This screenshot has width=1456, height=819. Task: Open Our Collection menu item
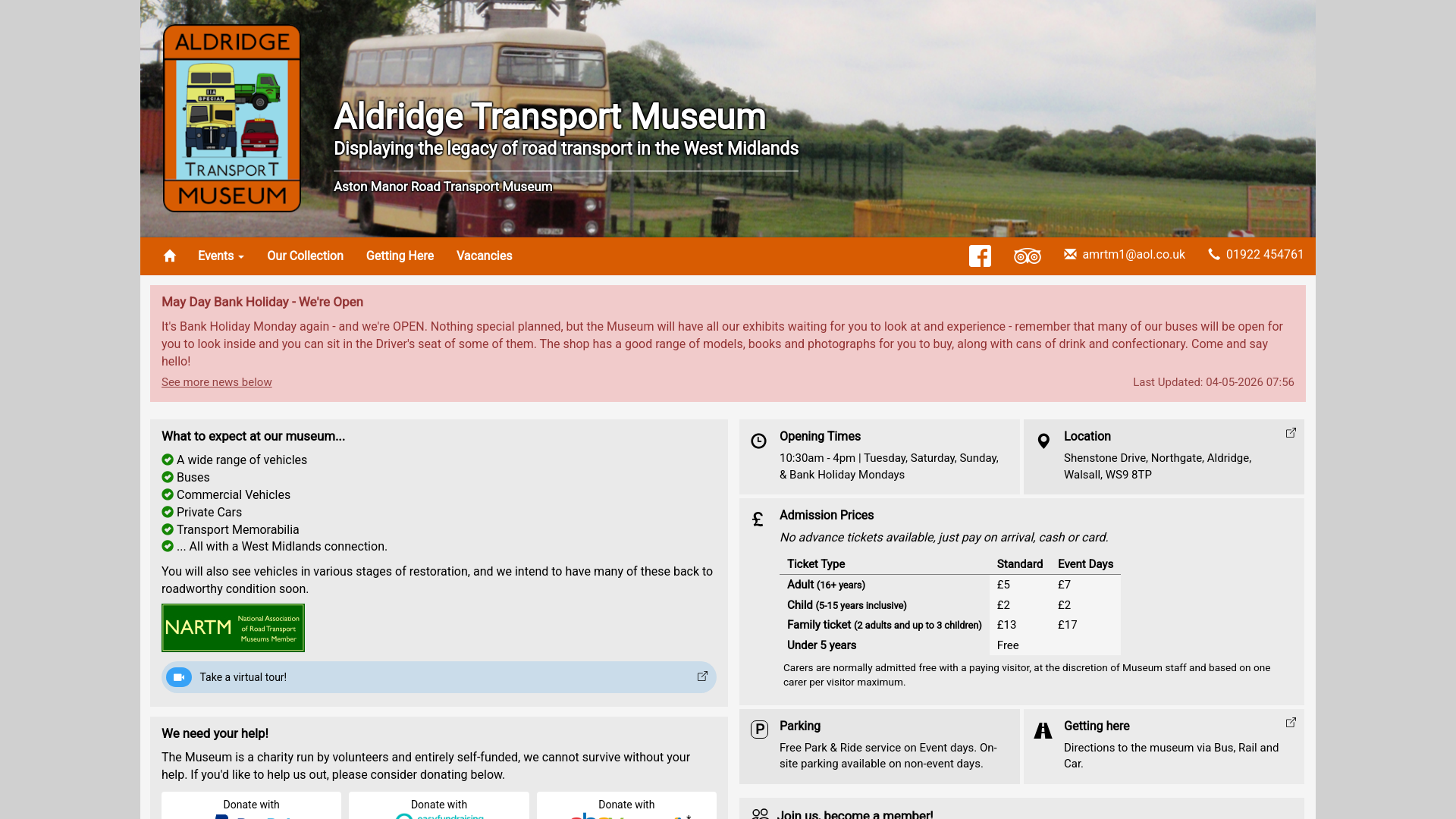(305, 256)
